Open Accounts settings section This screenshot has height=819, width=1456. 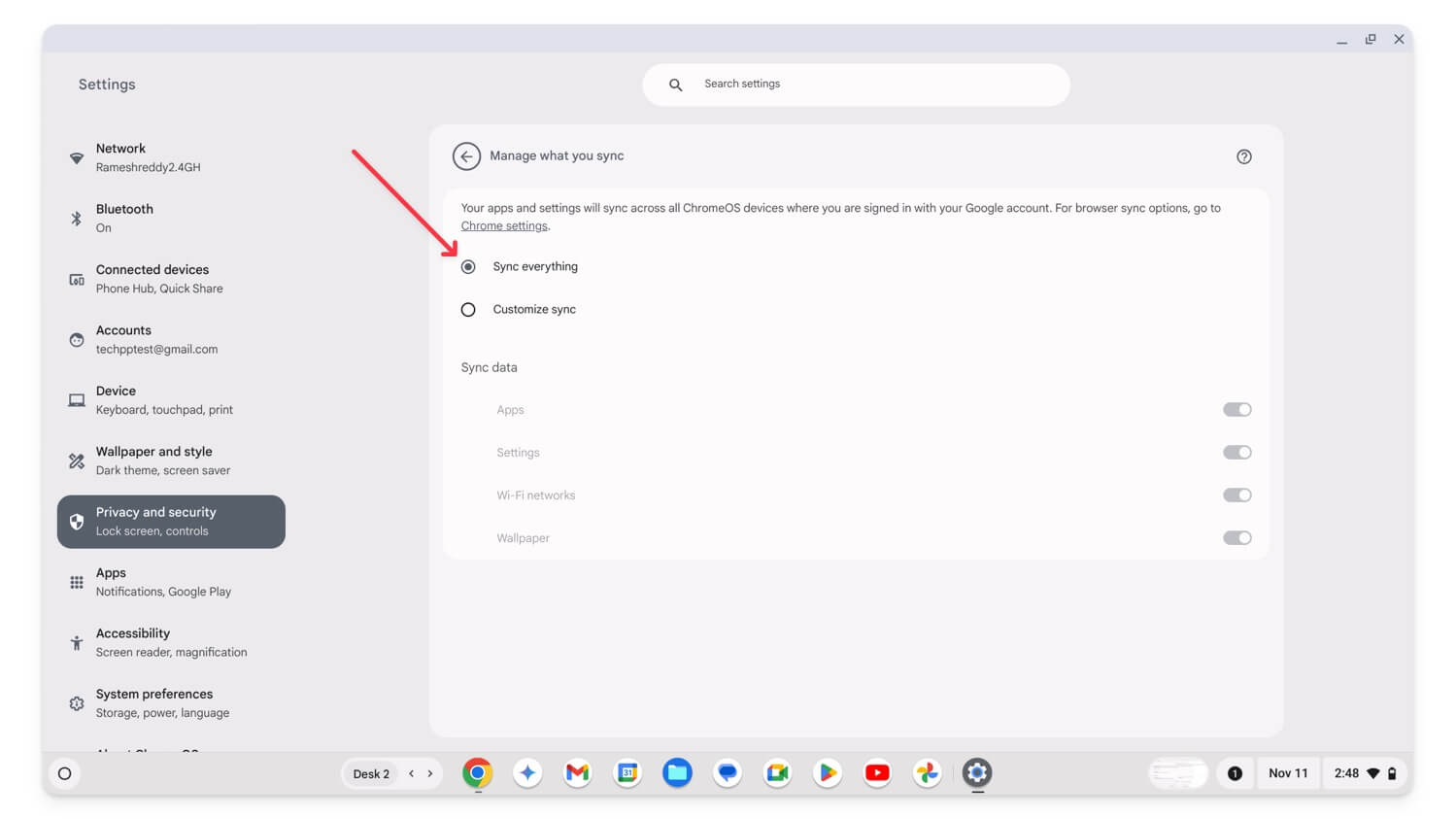(x=171, y=340)
